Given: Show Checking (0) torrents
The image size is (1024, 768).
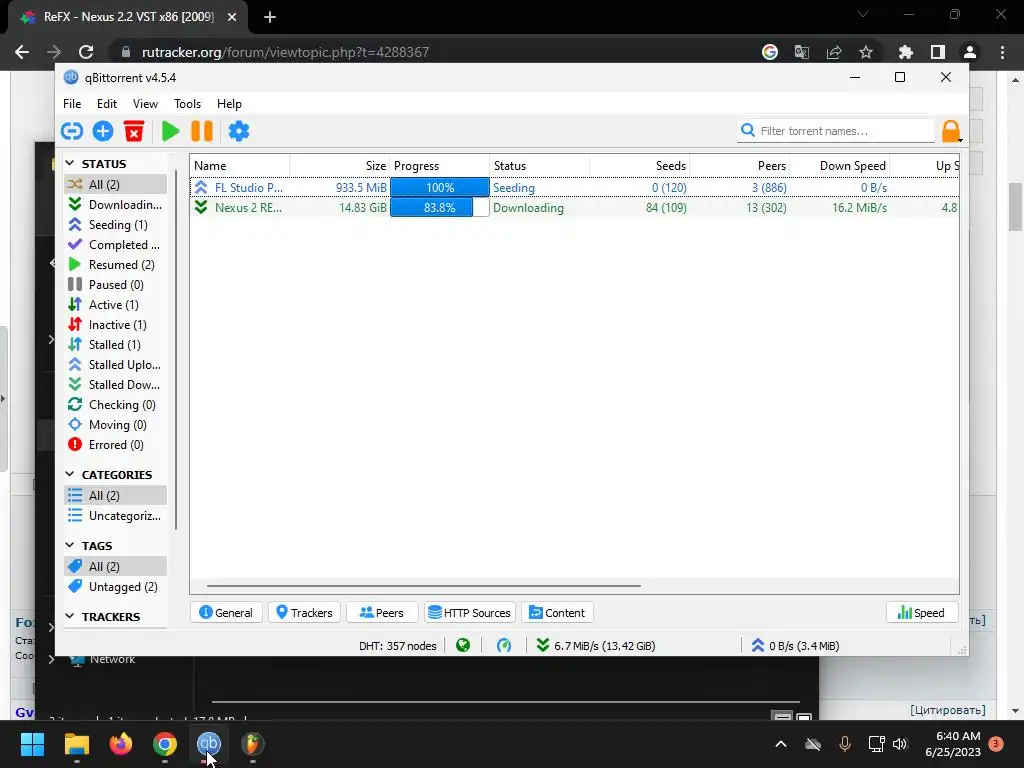Looking at the screenshot, I should 116,405.
